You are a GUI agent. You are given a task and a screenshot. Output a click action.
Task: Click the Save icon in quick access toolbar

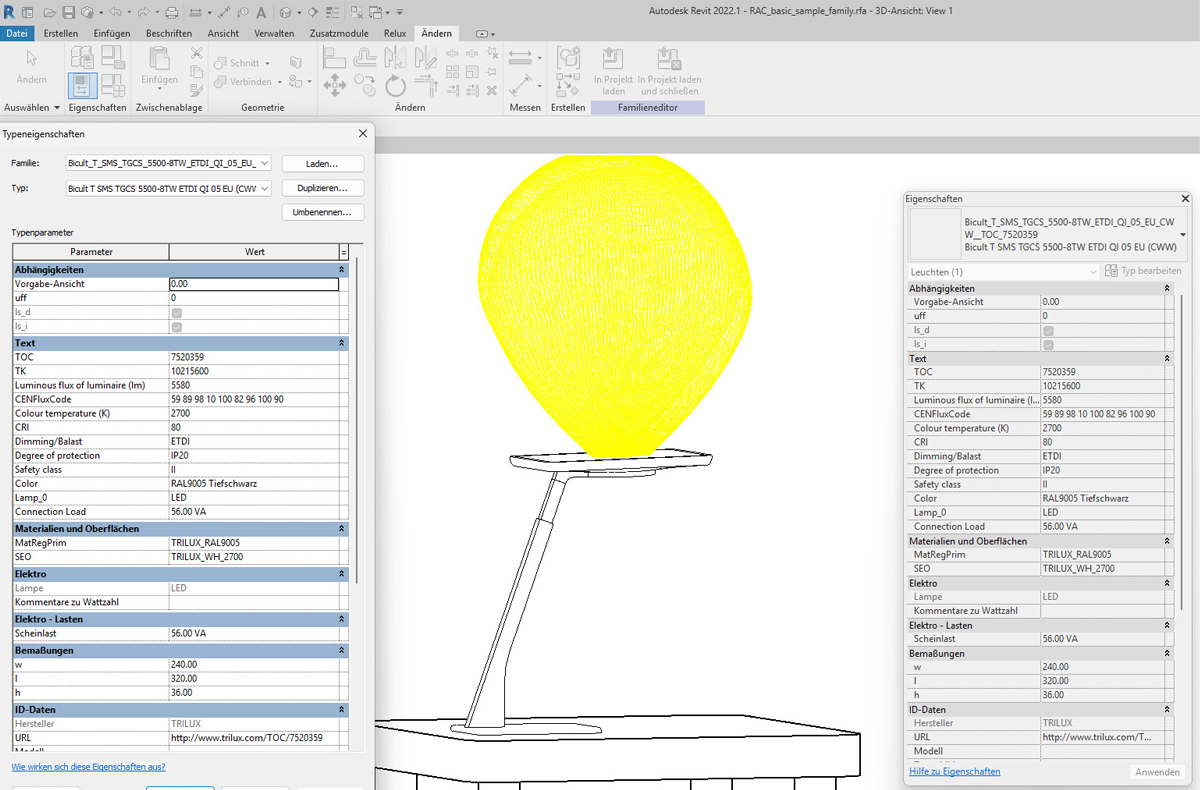pos(69,12)
